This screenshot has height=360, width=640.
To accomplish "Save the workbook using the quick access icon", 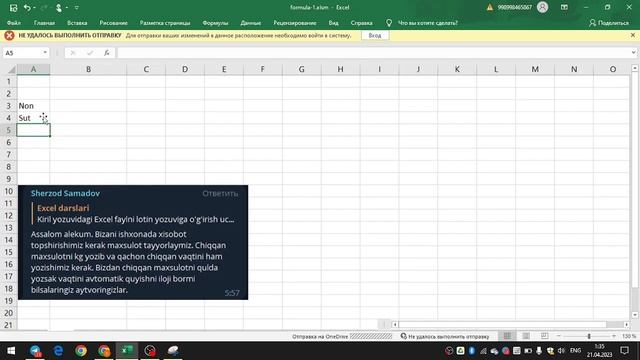I will [x=13, y=7].
